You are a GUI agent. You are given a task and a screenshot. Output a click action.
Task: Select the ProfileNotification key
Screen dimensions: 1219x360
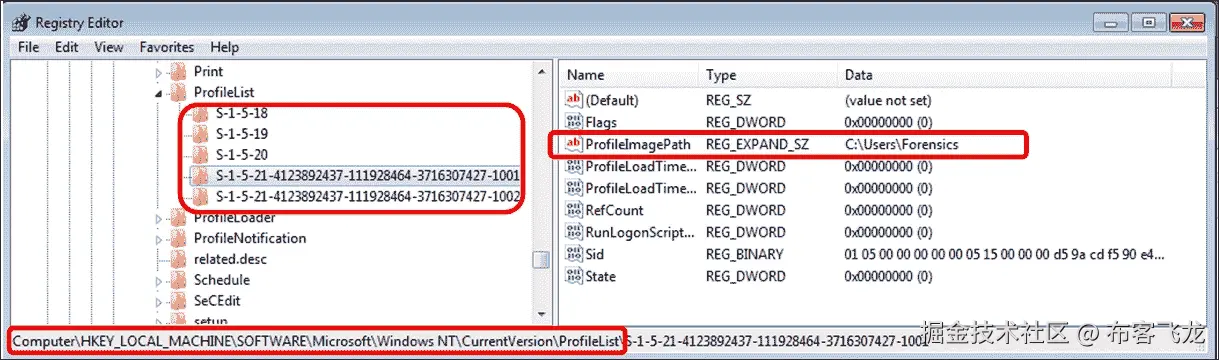(x=250, y=238)
